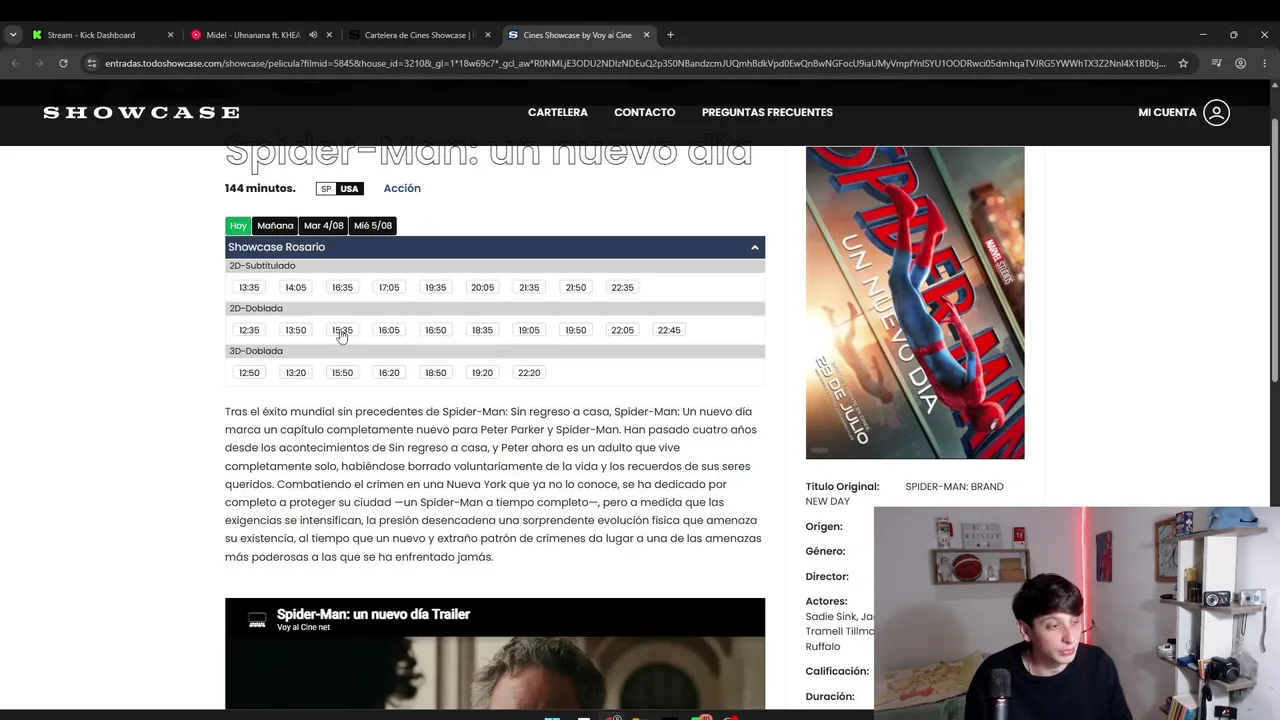Select the 22:20 3D-Doblada showtime
Screen dimensions: 1280x720
pos(529,373)
